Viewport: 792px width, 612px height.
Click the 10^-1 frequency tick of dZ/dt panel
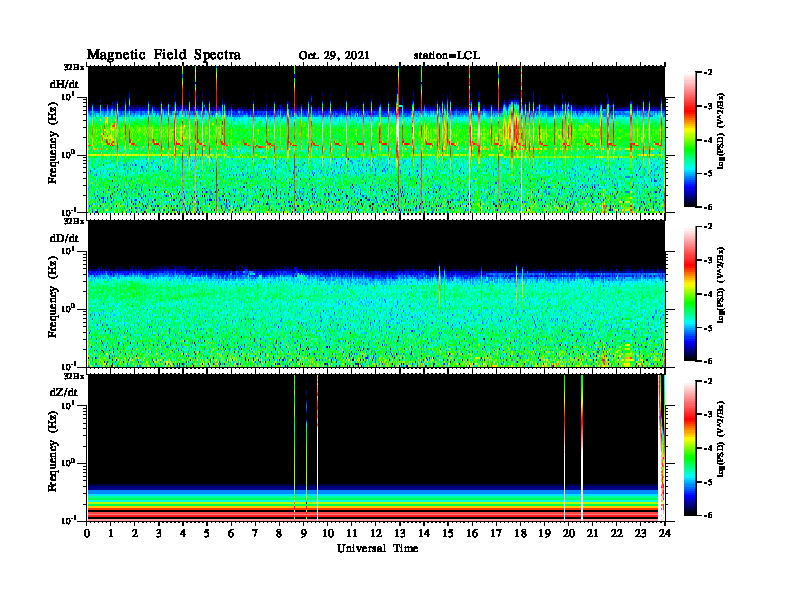68,520
